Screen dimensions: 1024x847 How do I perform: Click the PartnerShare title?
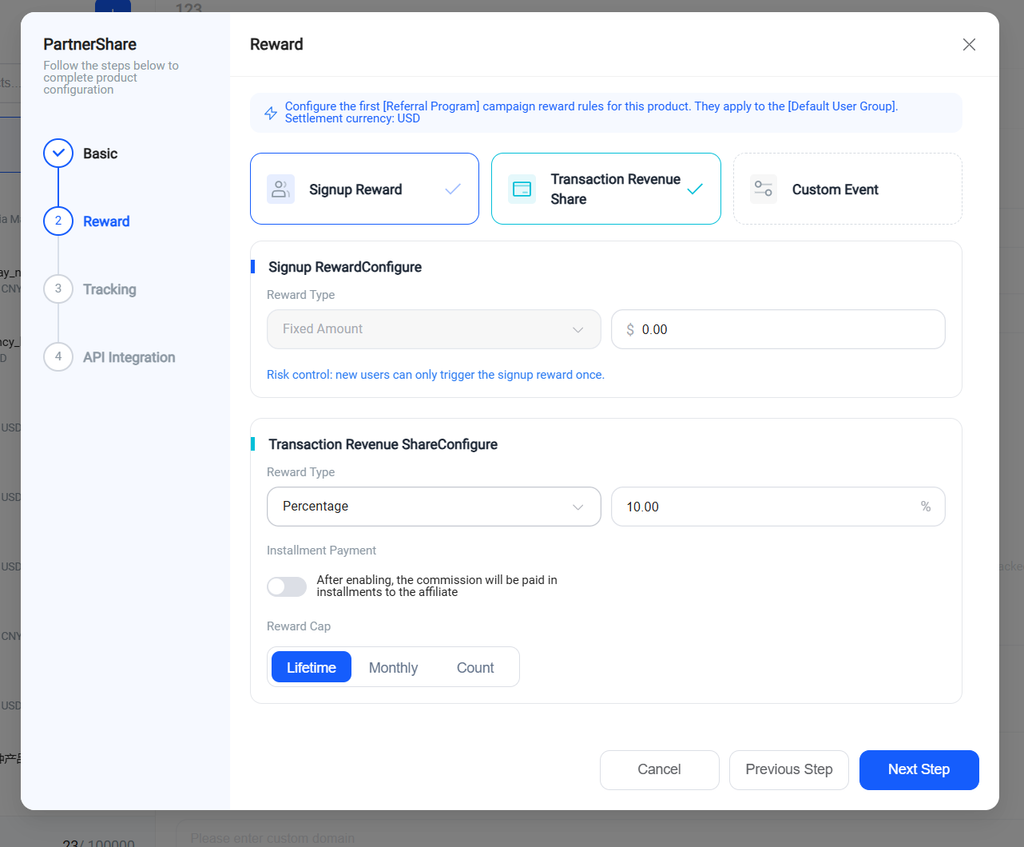tap(90, 44)
